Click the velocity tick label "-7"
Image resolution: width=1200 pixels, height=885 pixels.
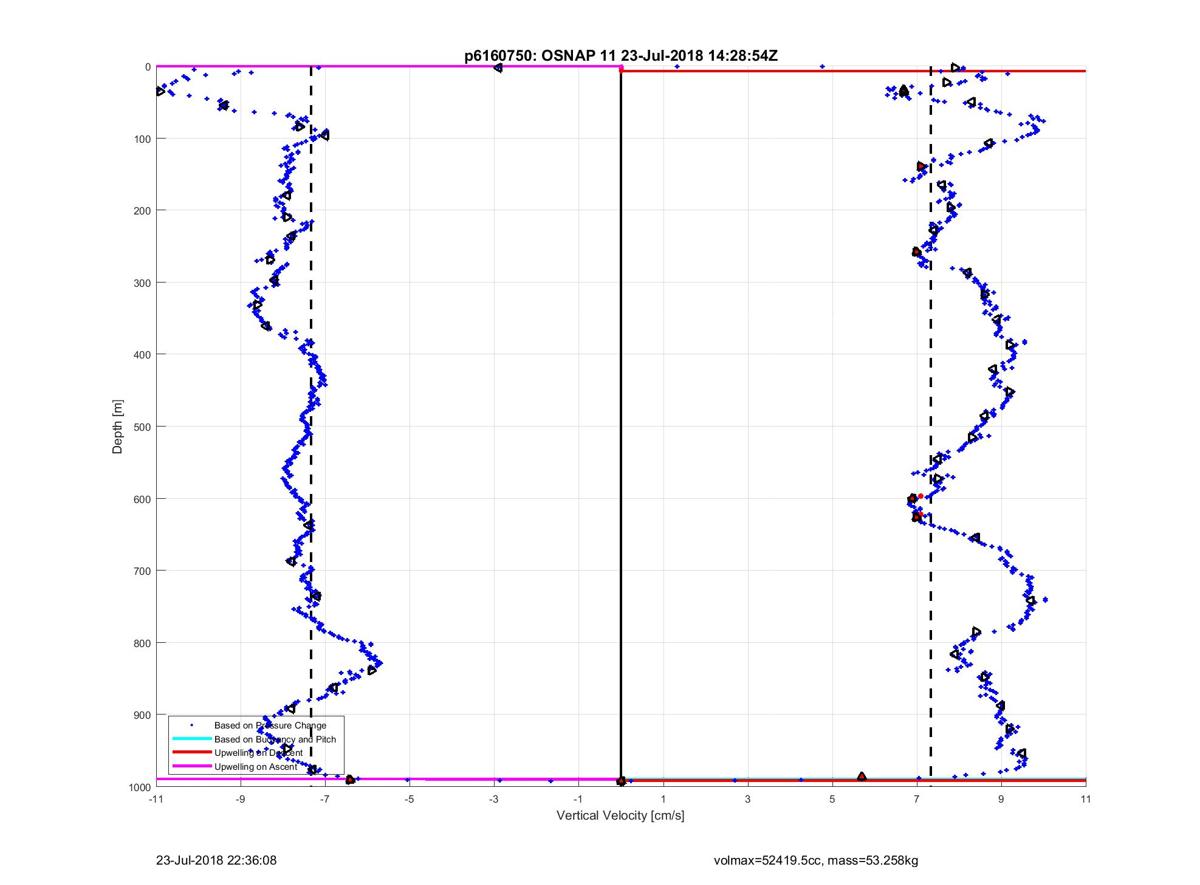pyautogui.click(x=325, y=799)
